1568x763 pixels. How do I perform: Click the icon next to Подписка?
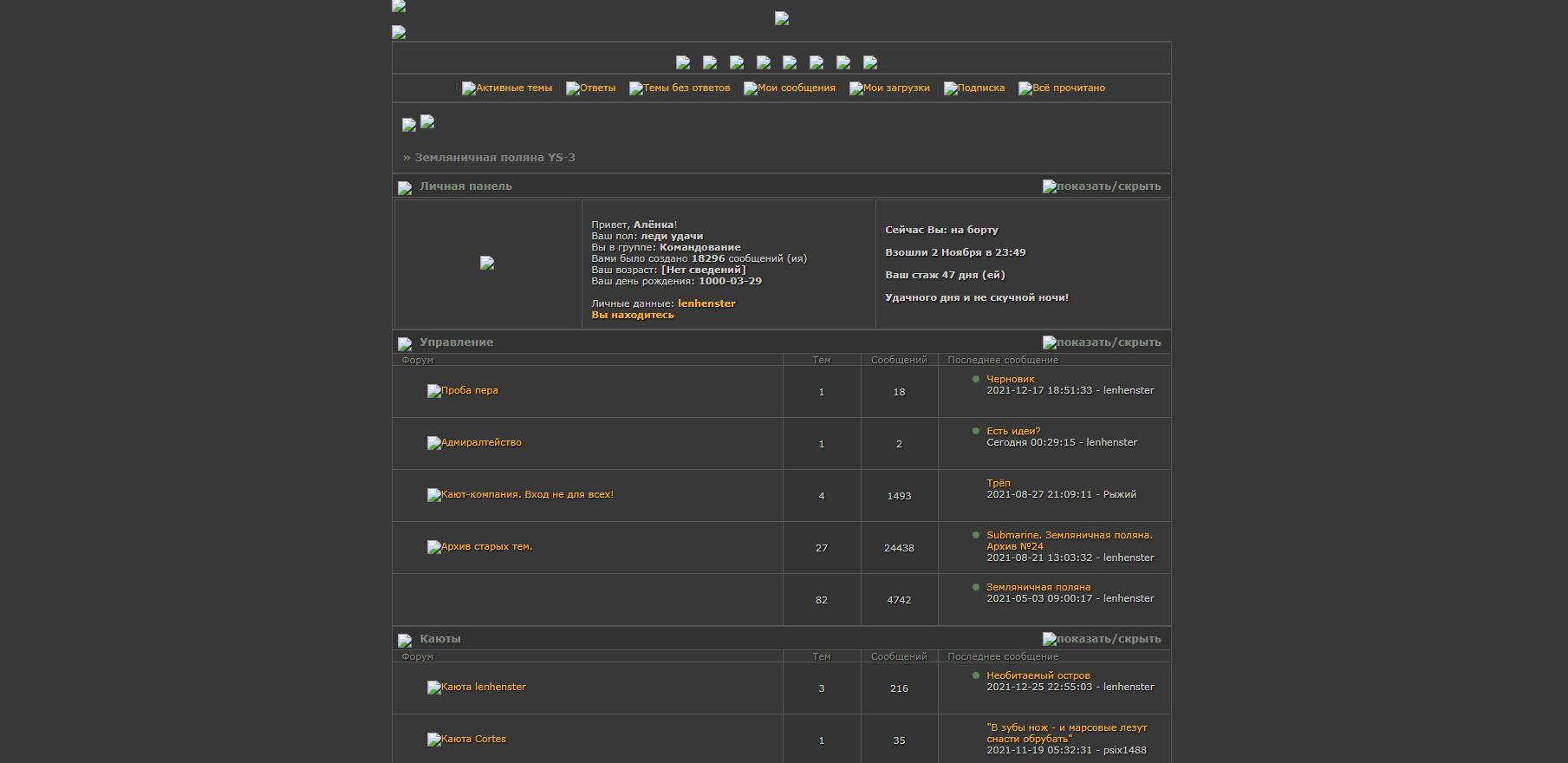coord(950,88)
